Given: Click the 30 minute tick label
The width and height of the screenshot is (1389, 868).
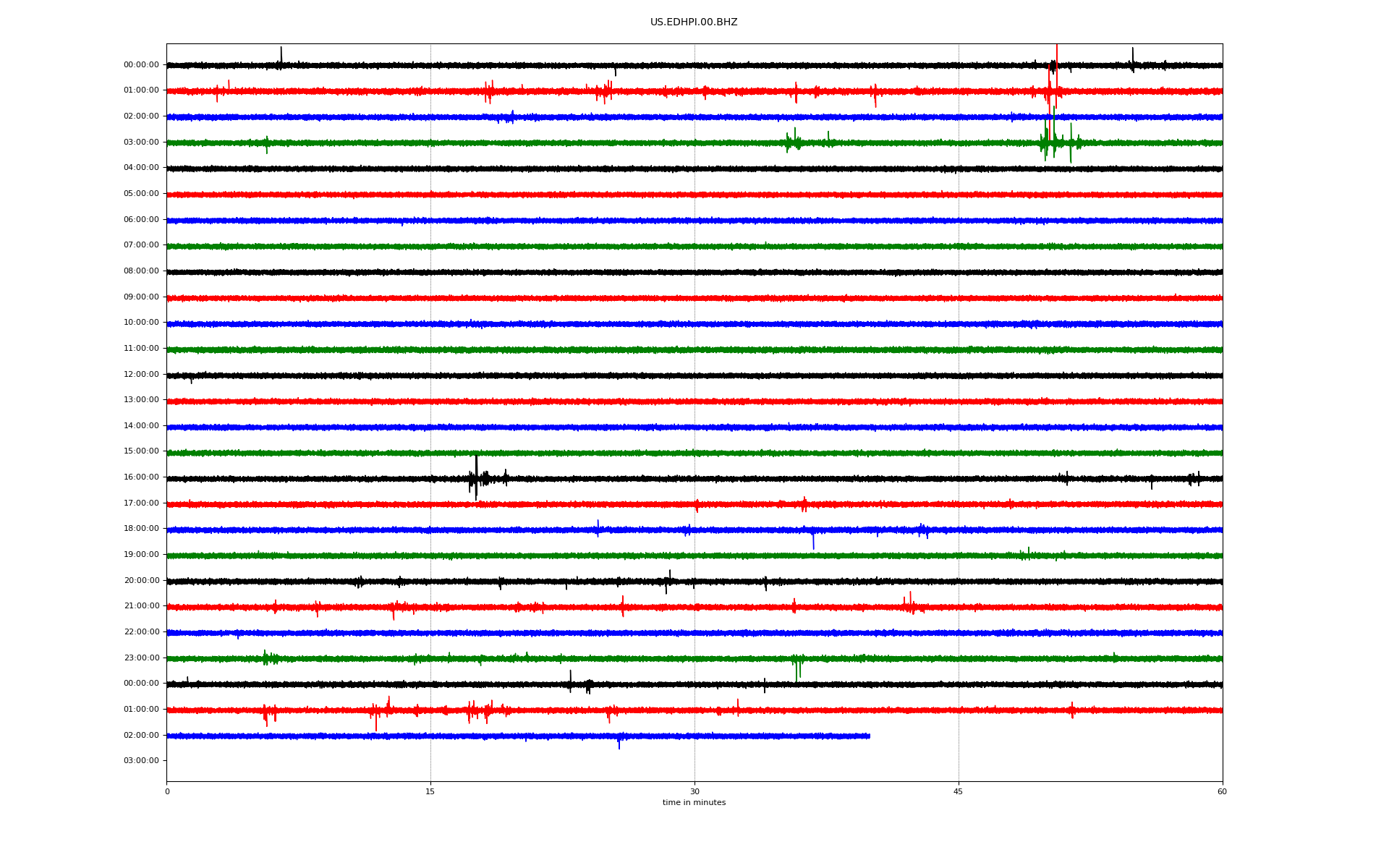Looking at the screenshot, I should 694,792.
